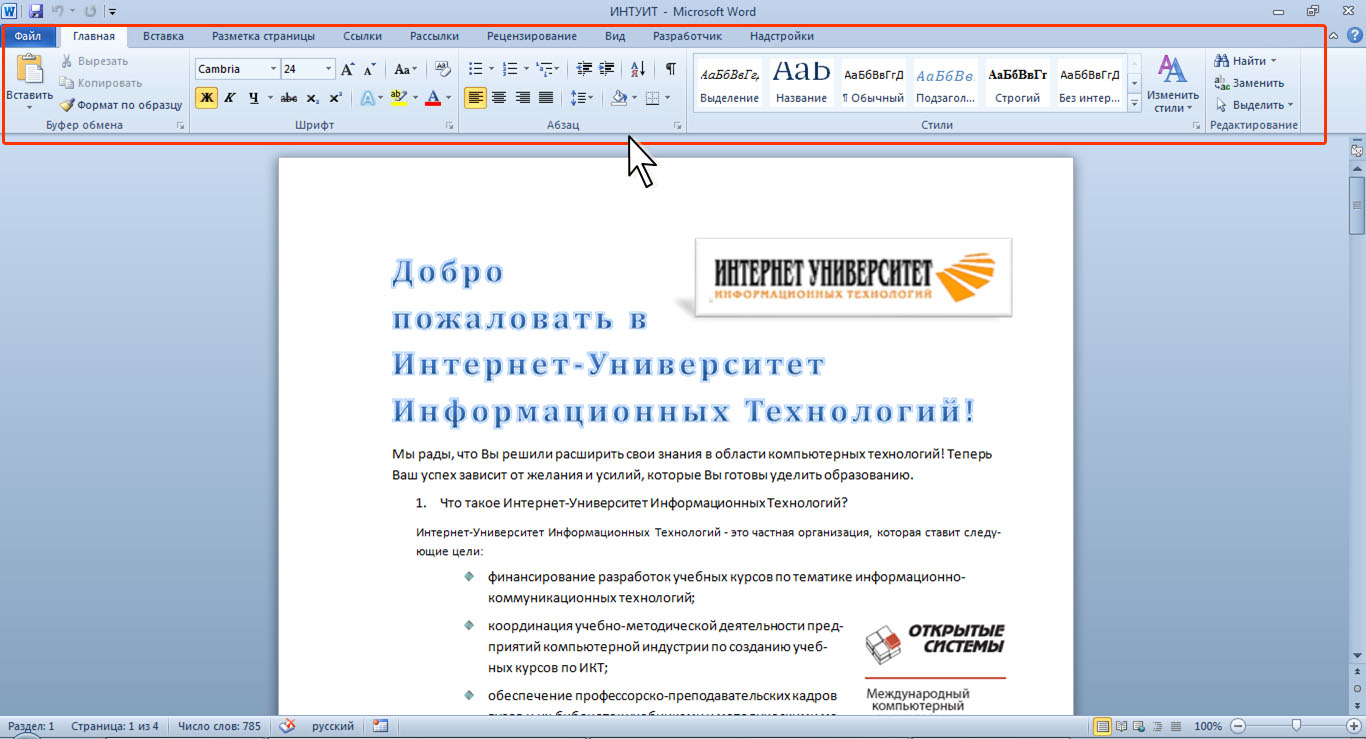The width and height of the screenshot is (1366, 739).
Task: Toggle strikethrough abc formatting
Action: [x=289, y=97]
